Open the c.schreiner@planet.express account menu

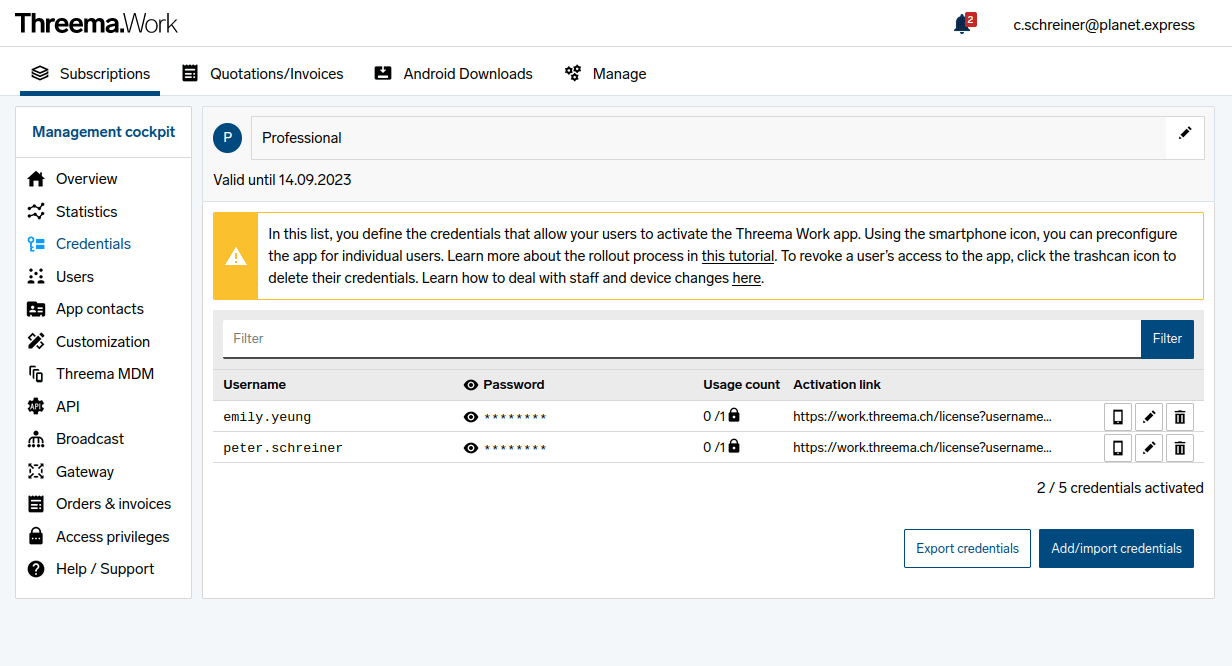pos(1104,25)
